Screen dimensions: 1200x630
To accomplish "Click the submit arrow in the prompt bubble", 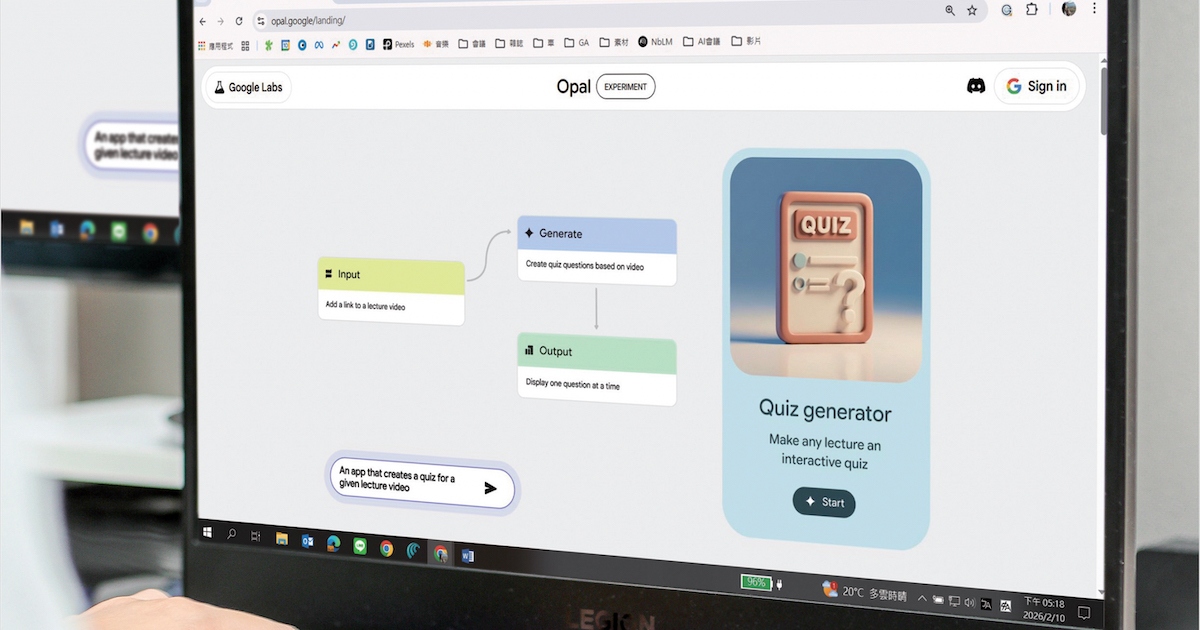I will tap(490, 488).
